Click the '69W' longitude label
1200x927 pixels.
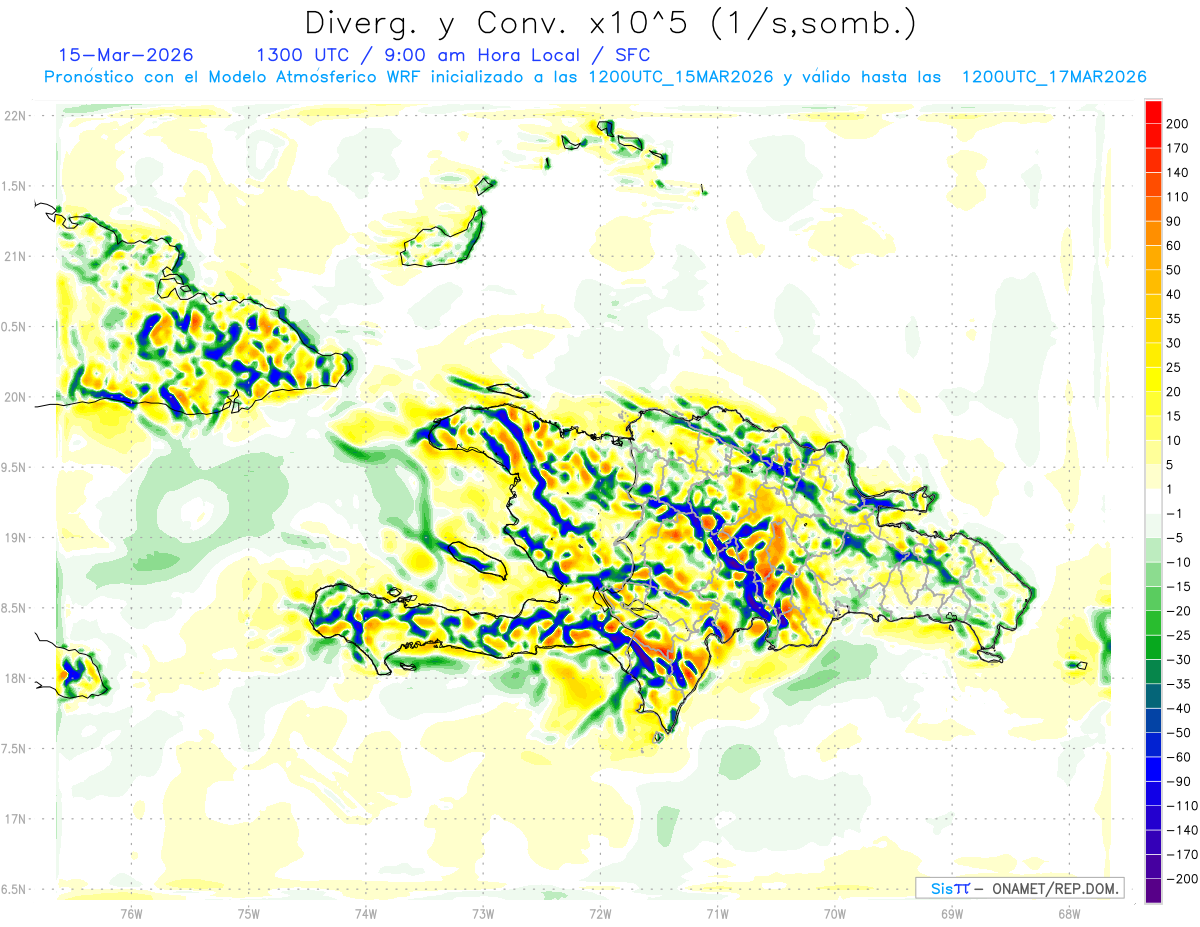(x=951, y=913)
